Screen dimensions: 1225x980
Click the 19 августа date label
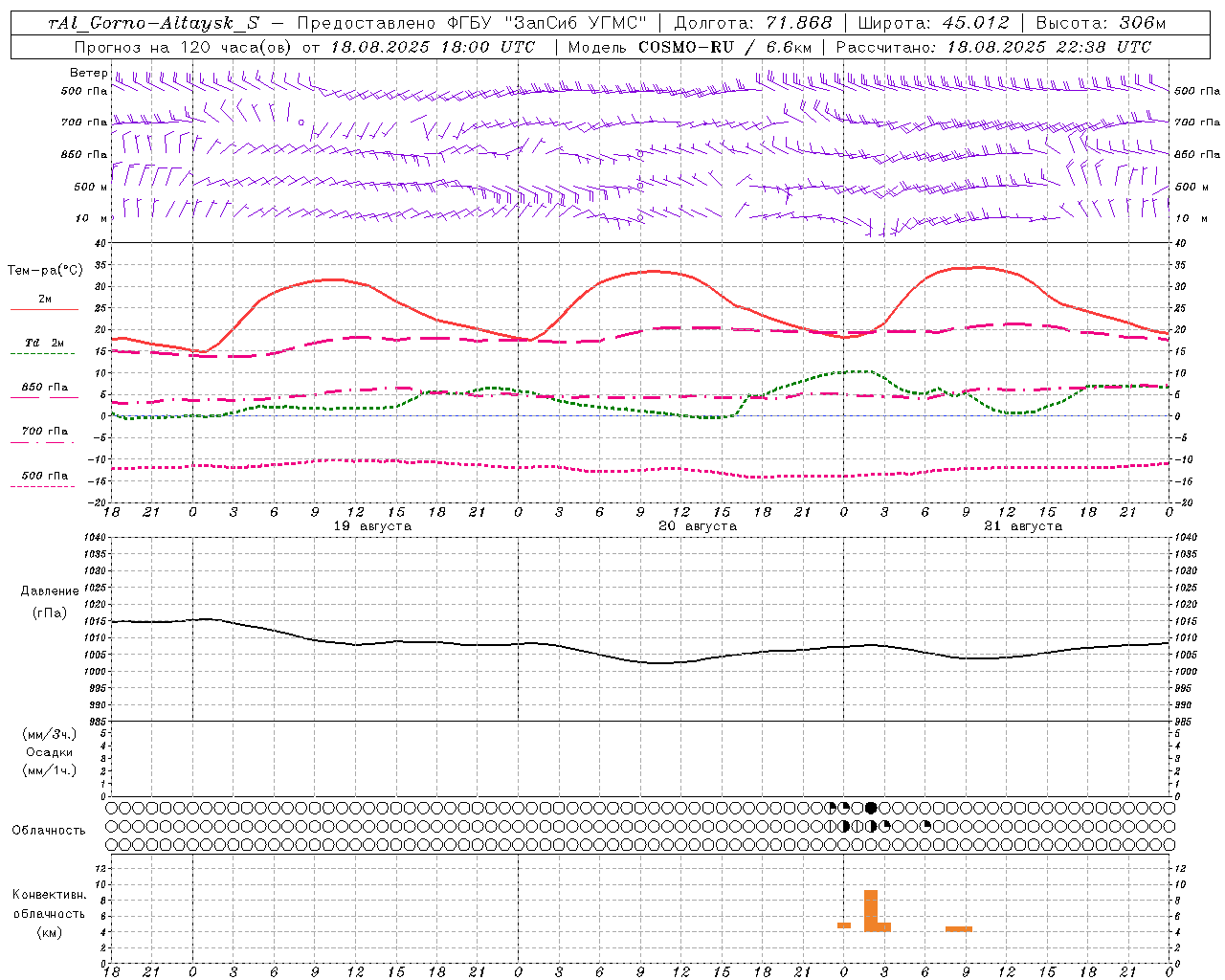coord(372,526)
